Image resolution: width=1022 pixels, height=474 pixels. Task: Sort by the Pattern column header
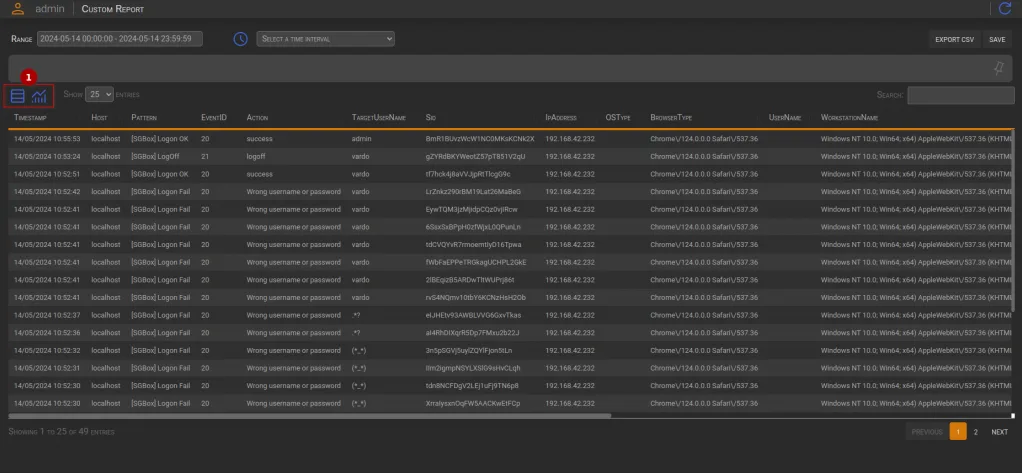[x=144, y=118]
